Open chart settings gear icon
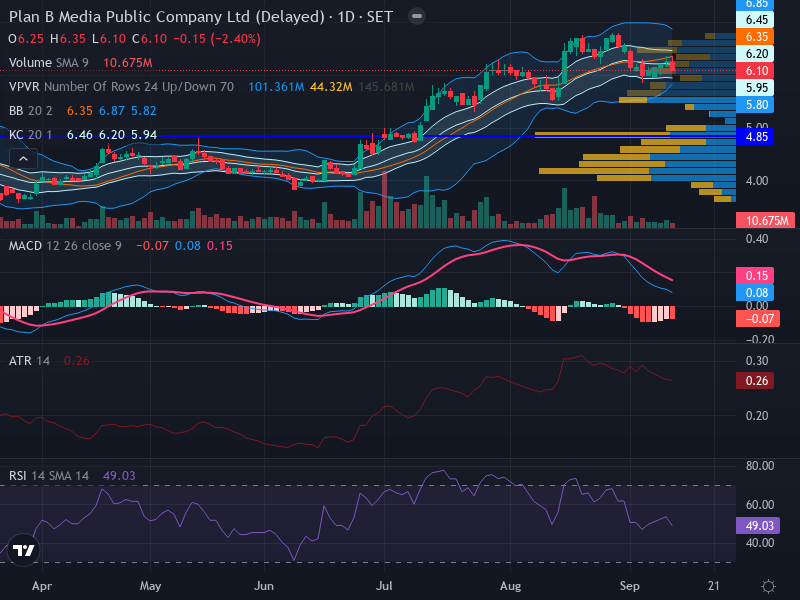This screenshot has width=800, height=600. point(768,586)
